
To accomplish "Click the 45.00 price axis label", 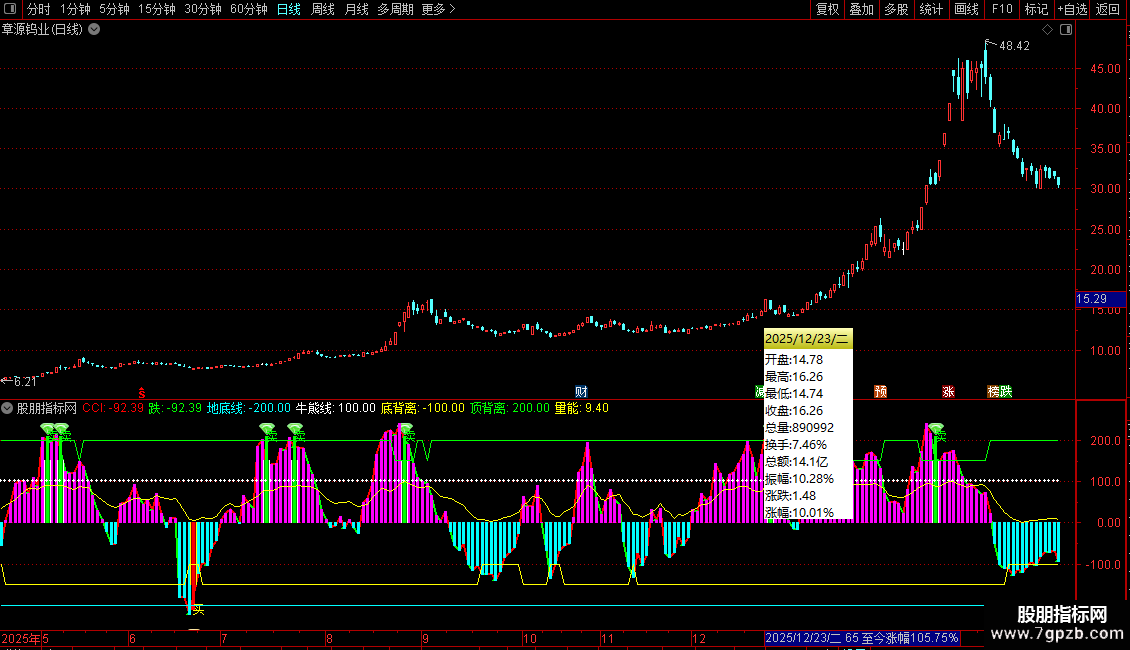I will [x=1105, y=68].
